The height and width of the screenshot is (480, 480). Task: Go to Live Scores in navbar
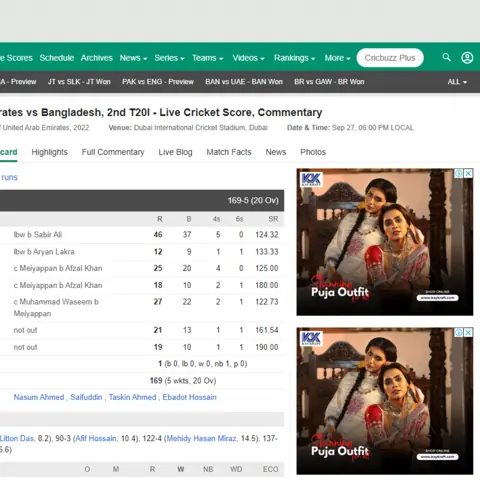click(16, 58)
